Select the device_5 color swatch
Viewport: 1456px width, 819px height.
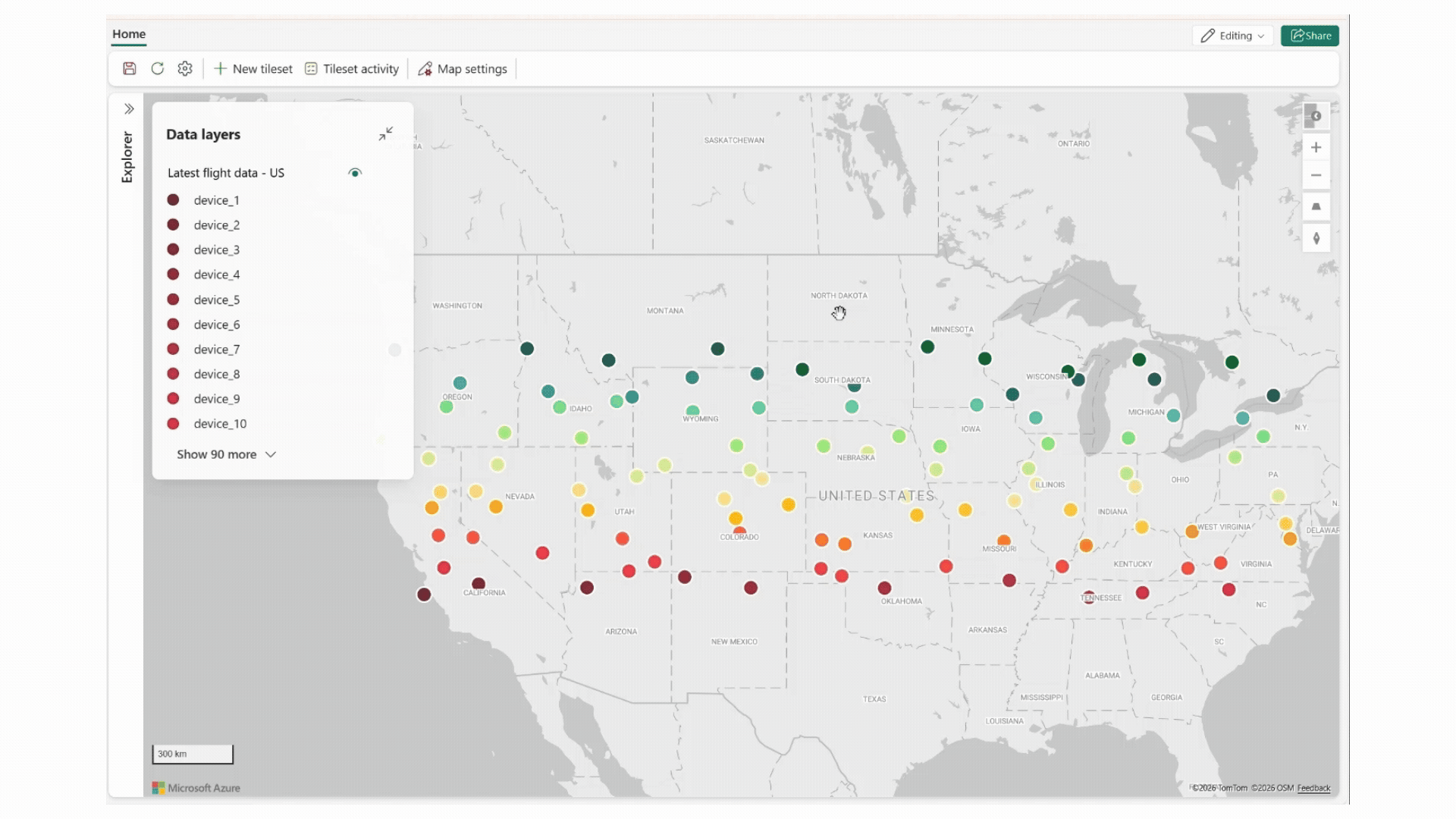click(174, 300)
